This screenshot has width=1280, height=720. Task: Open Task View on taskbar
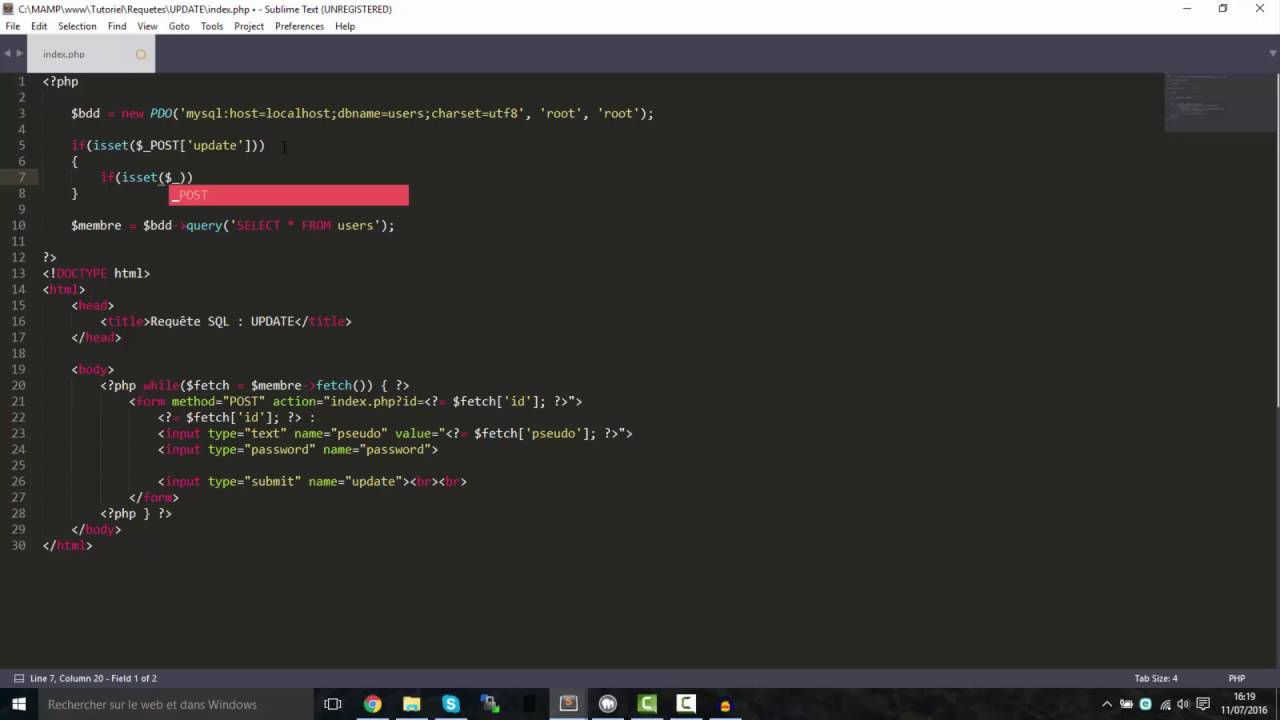coord(333,704)
